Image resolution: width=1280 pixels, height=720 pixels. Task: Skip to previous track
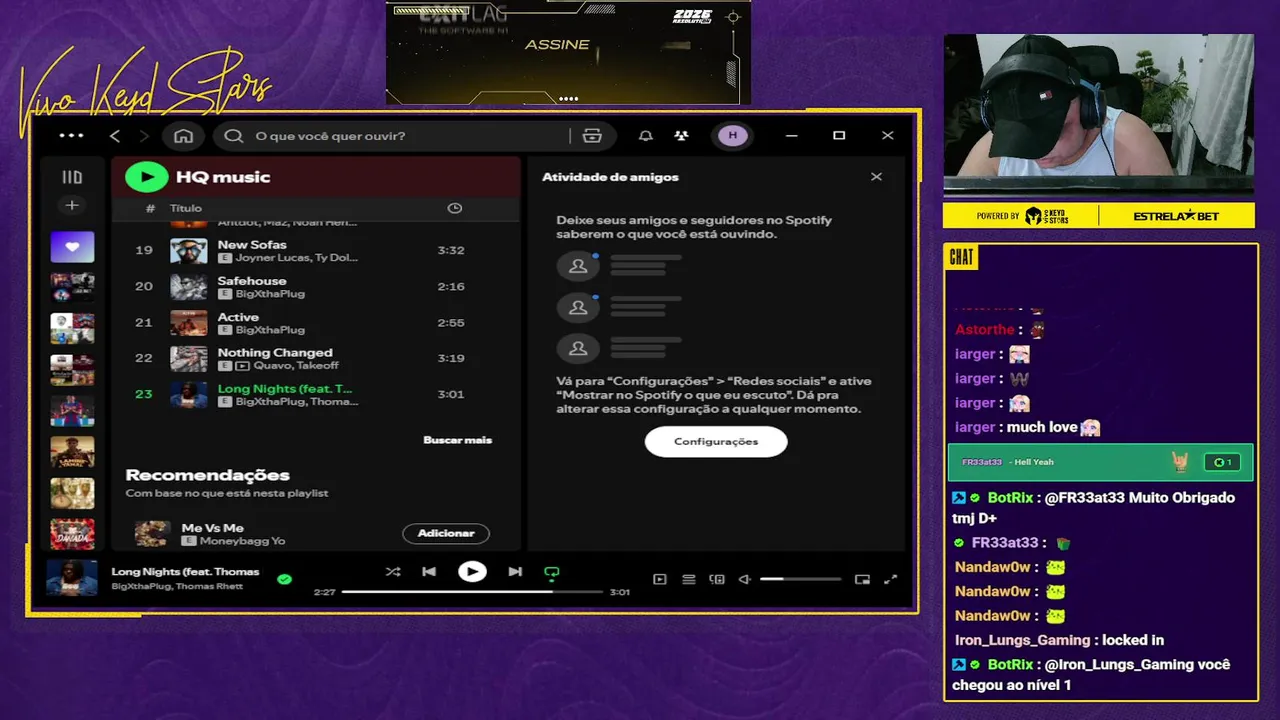[x=429, y=572]
